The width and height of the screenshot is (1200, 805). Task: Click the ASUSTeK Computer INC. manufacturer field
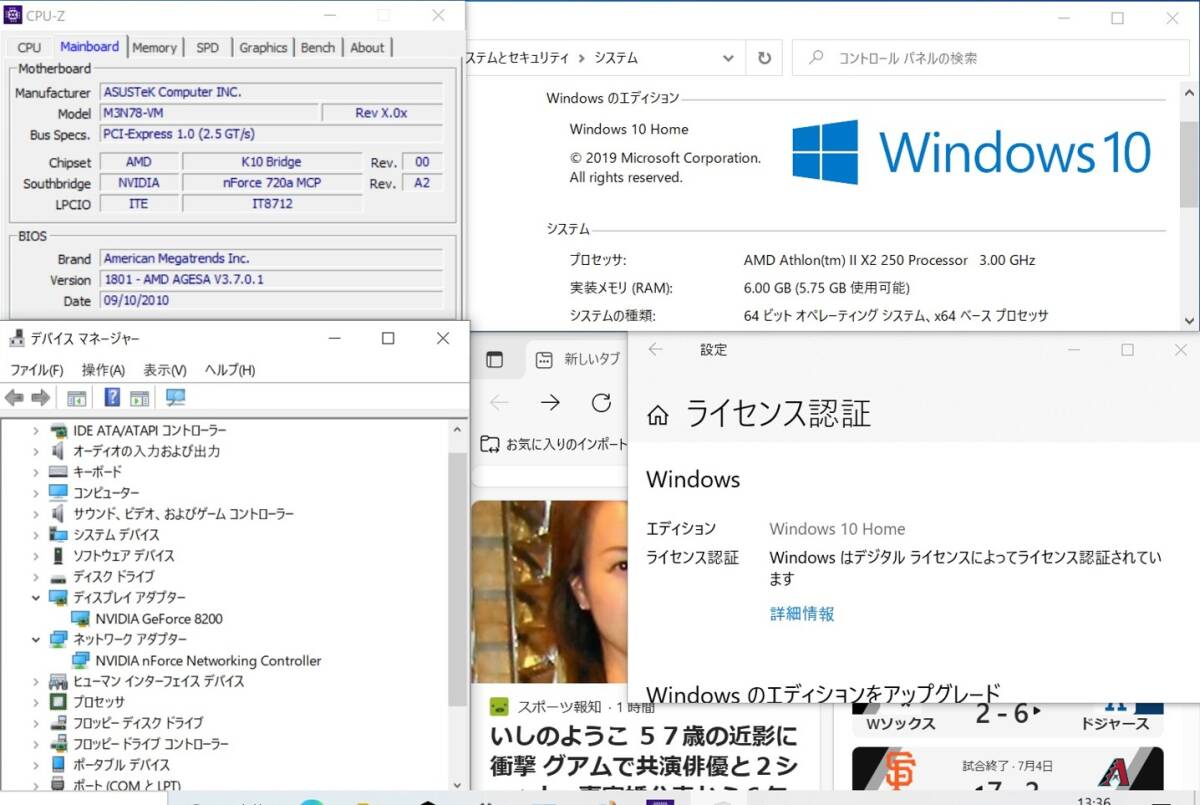pyautogui.click(x=271, y=92)
